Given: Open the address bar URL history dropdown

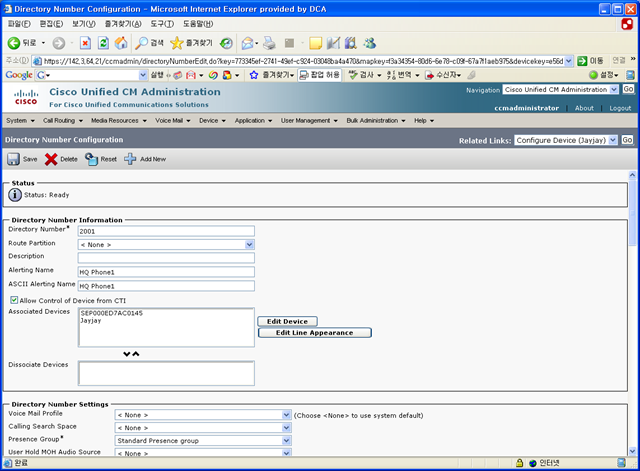Looking at the screenshot, I should pyautogui.click(x=569, y=61).
